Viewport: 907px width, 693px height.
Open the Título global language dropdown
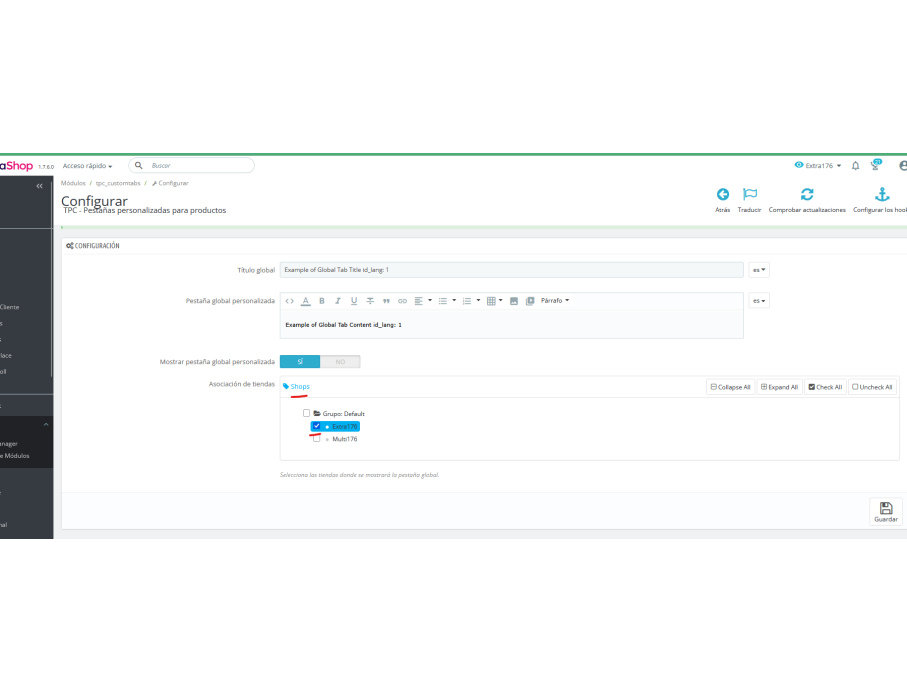pos(759,270)
